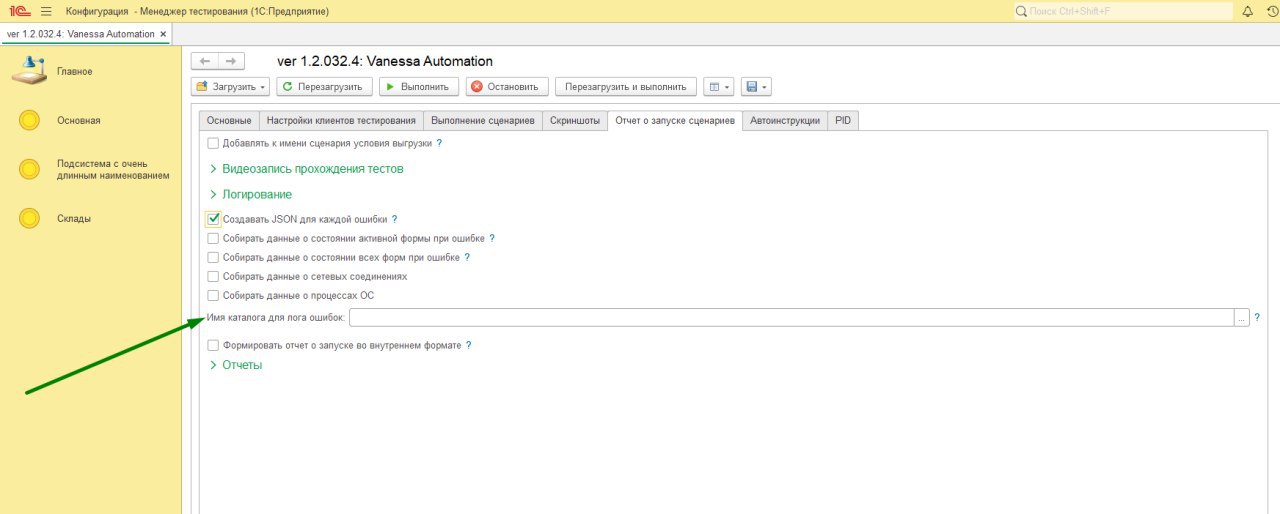Image resolution: width=1280 pixels, height=514 pixels.
Task: Switch to the Основные tab
Action: [229, 120]
